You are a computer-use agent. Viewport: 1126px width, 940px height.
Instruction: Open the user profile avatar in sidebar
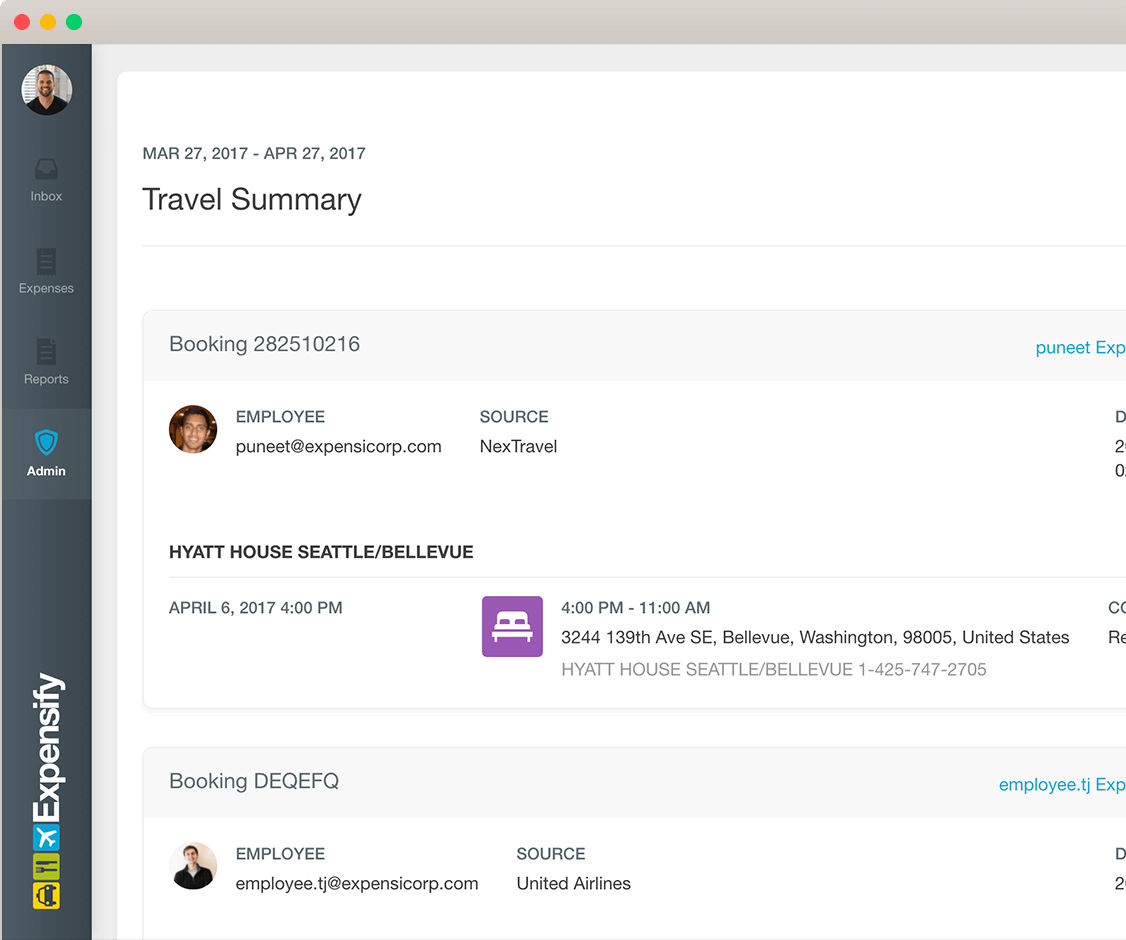click(46, 90)
